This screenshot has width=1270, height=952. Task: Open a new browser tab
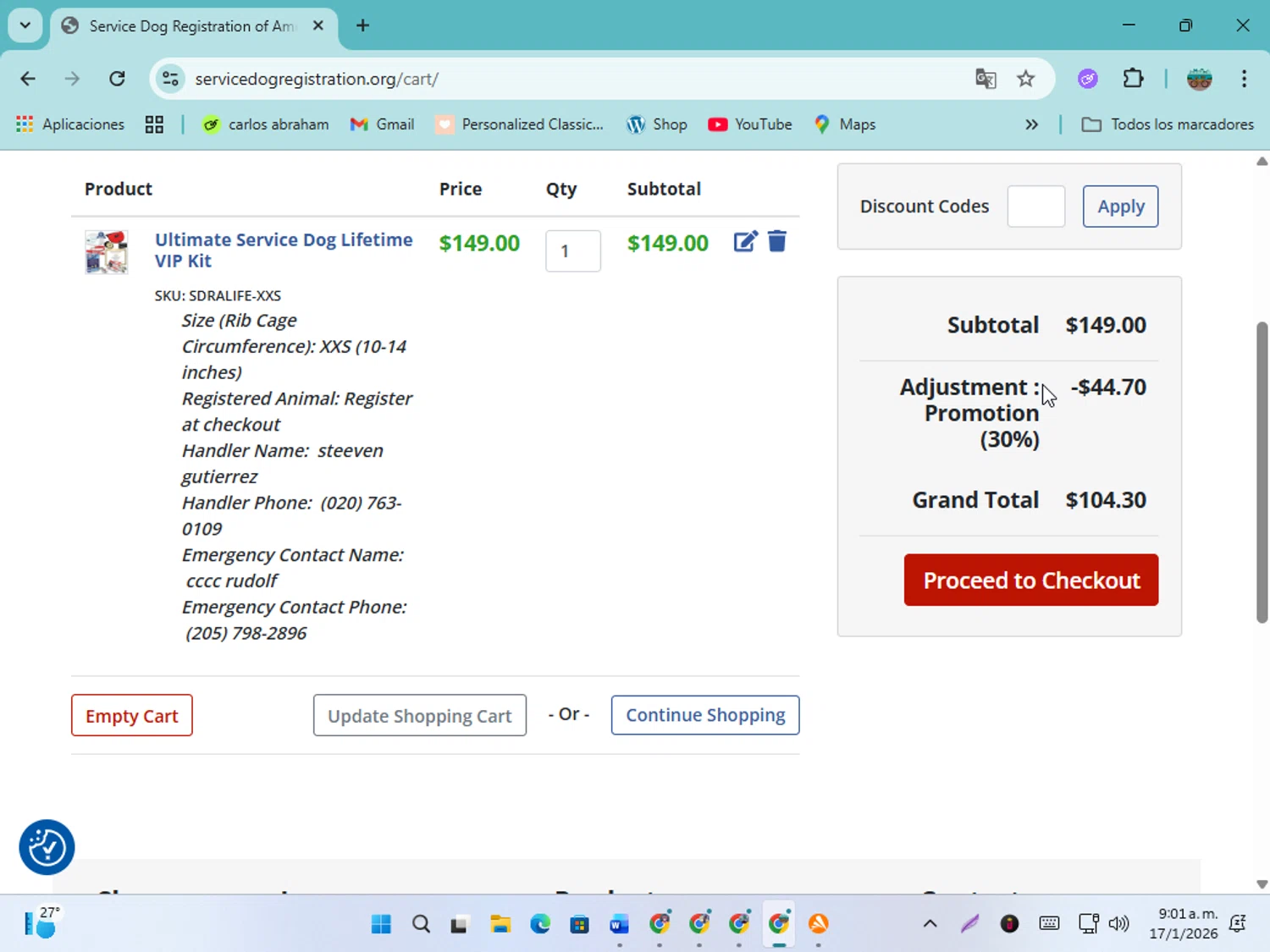tap(362, 25)
